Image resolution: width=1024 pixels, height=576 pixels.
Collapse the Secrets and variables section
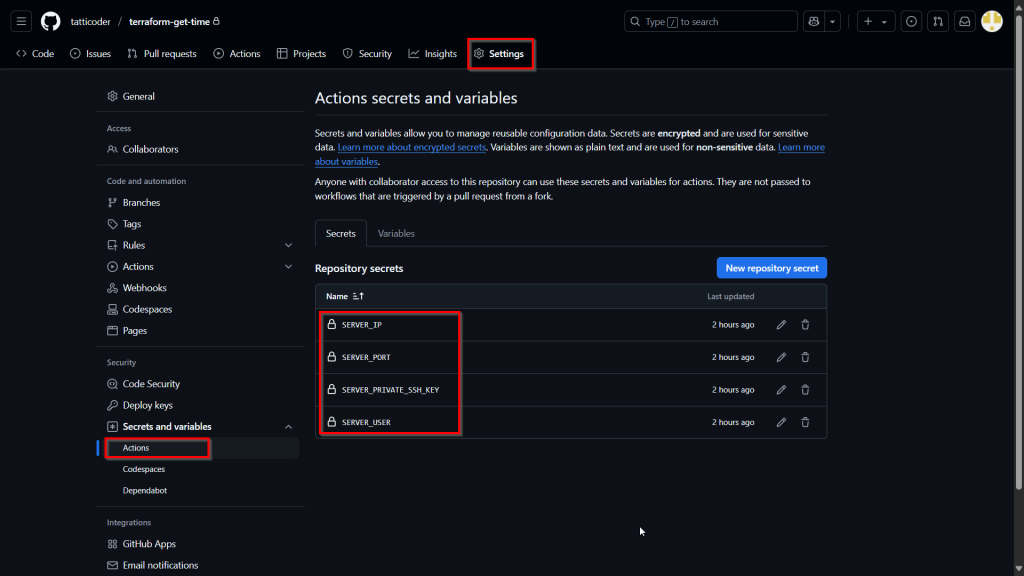288,427
